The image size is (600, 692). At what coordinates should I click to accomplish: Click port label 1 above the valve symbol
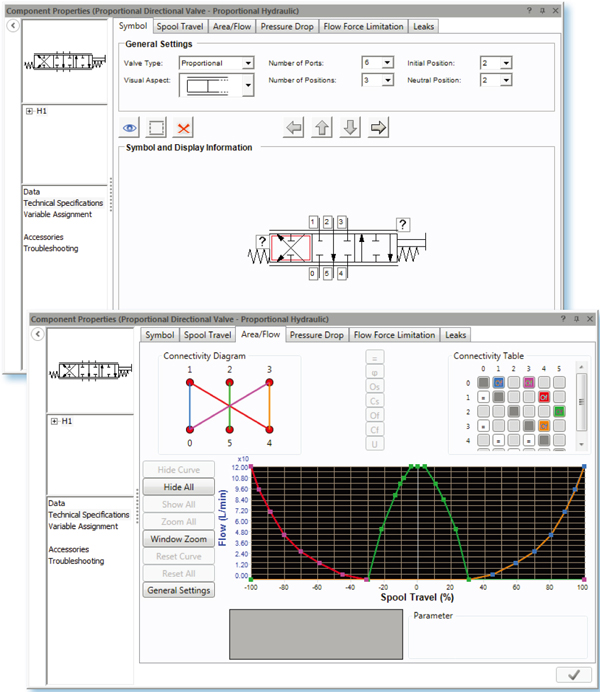pyautogui.click(x=313, y=222)
